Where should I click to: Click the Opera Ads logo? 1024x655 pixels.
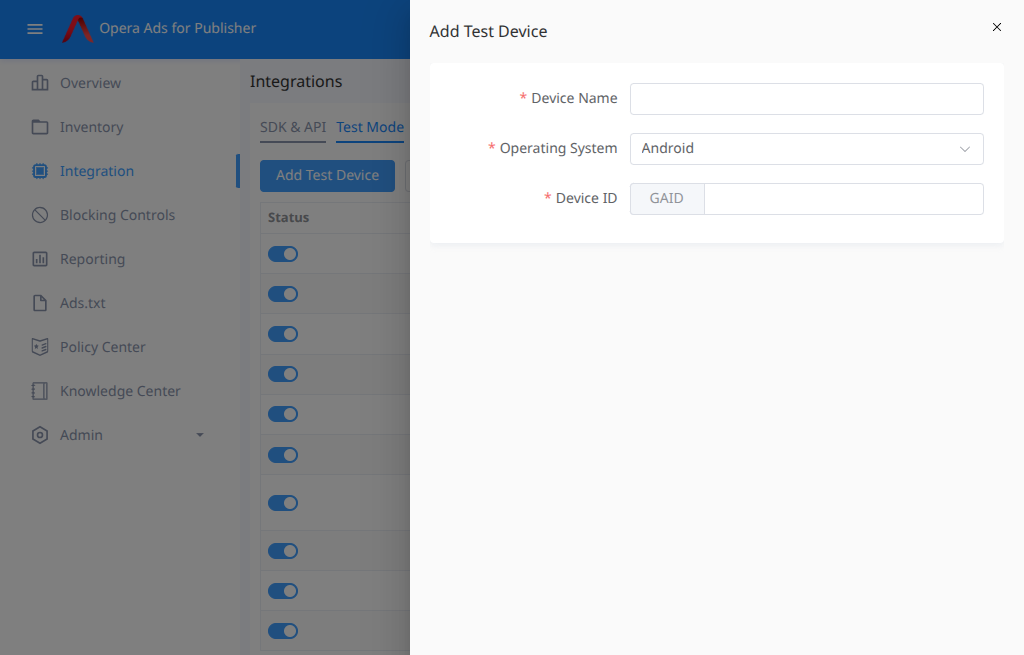tap(77, 29)
